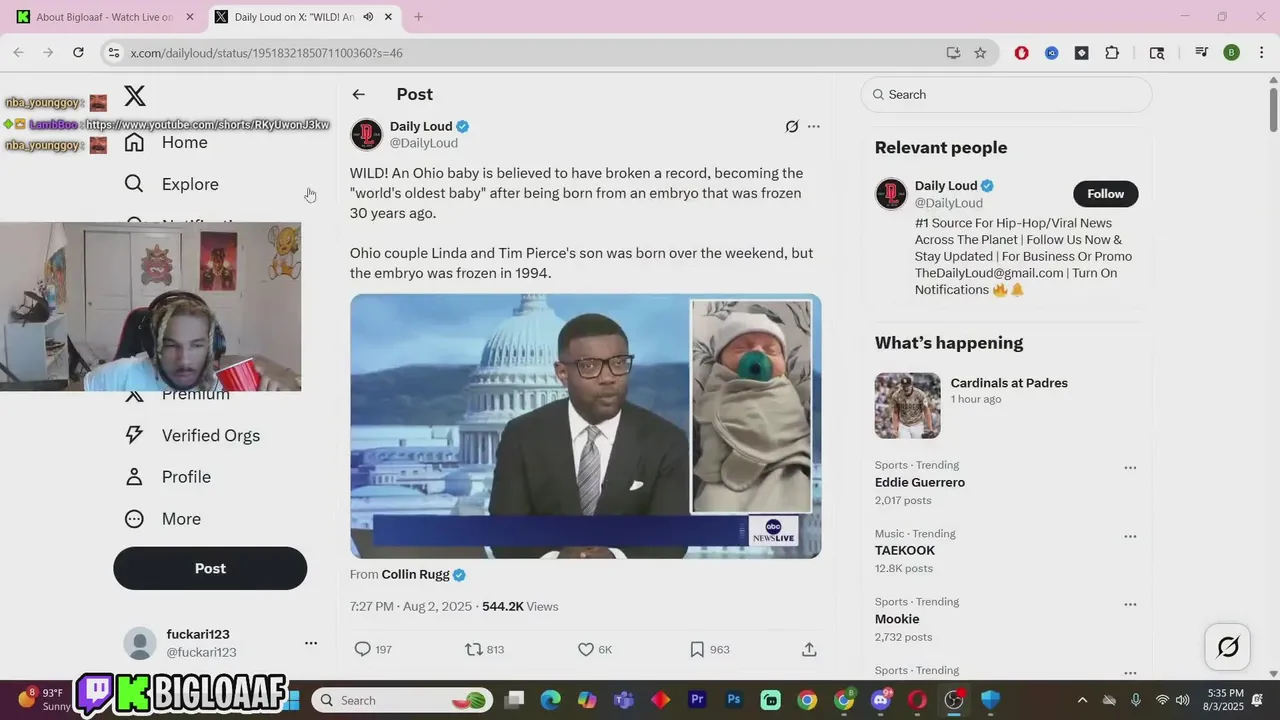Open Eddie Guerrero trending topic
Screen dimensions: 1280x720
point(920,482)
